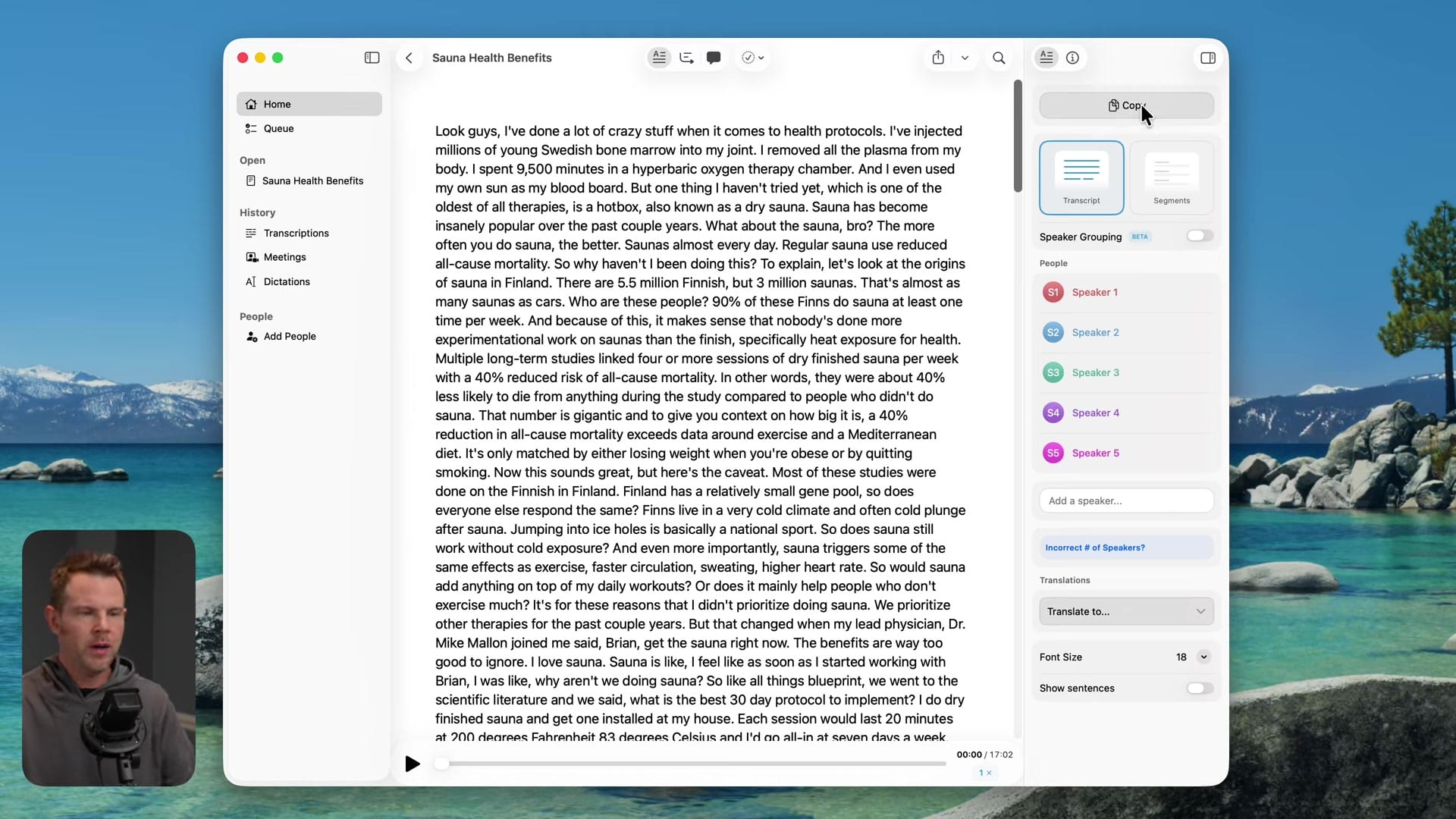Select the Transcript layout option
This screenshot has height=819, width=1456.
coord(1081,177)
